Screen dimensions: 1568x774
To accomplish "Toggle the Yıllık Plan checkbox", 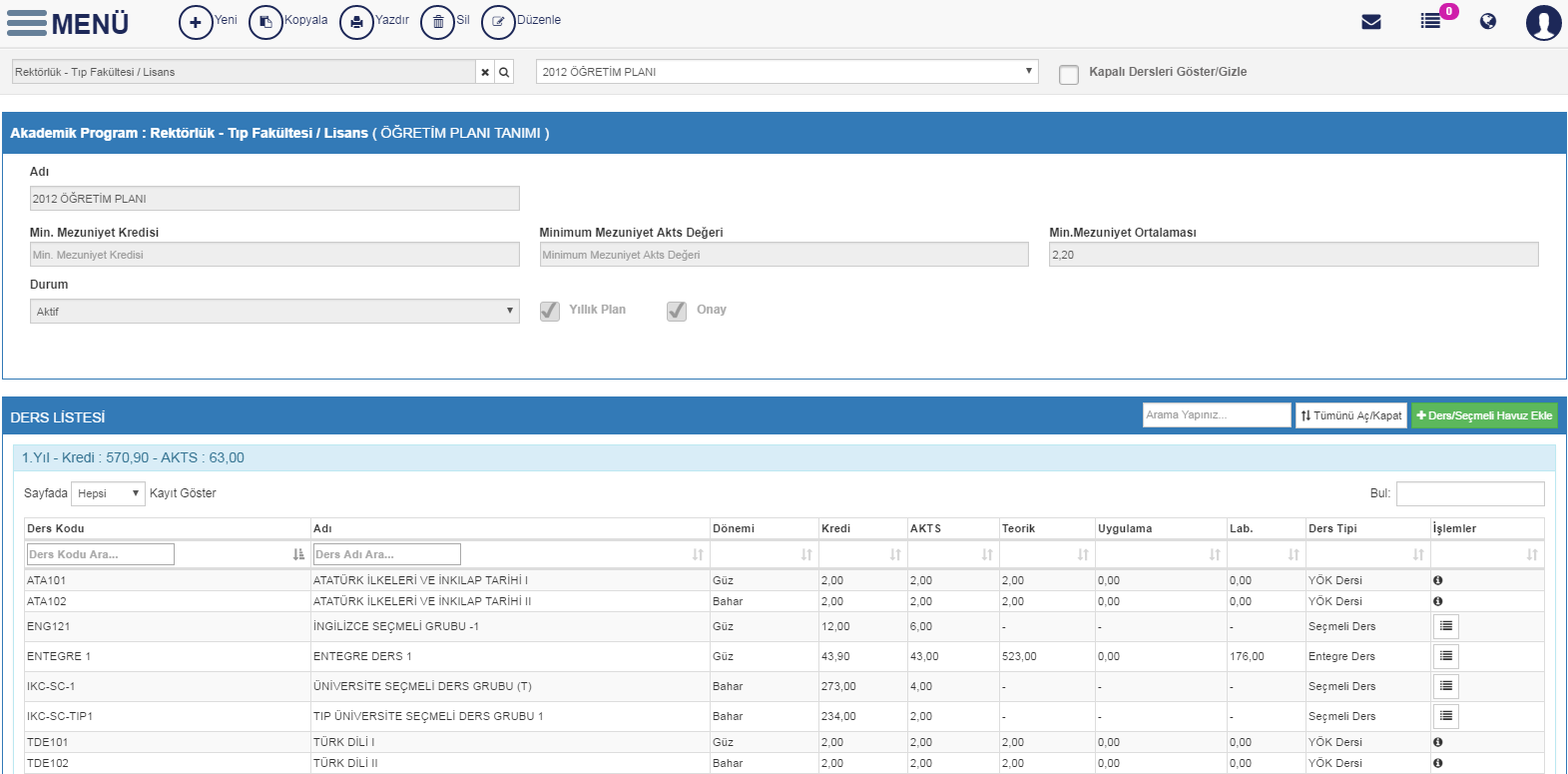I will (550, 311).
